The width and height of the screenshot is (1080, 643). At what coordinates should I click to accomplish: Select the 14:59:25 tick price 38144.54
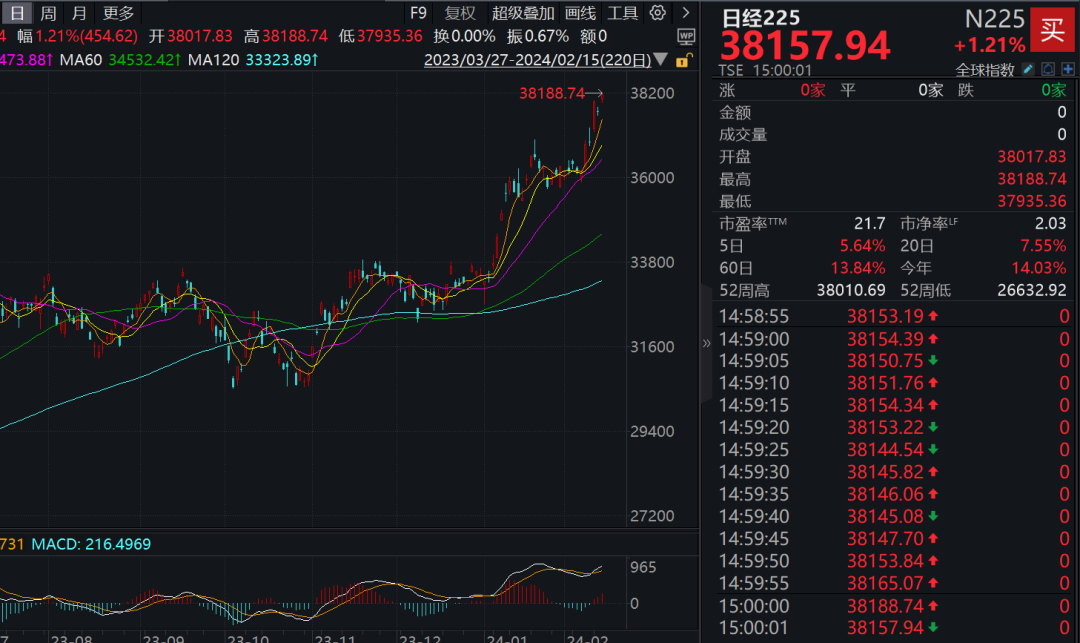pyautogui.click(x=885, y=450)
